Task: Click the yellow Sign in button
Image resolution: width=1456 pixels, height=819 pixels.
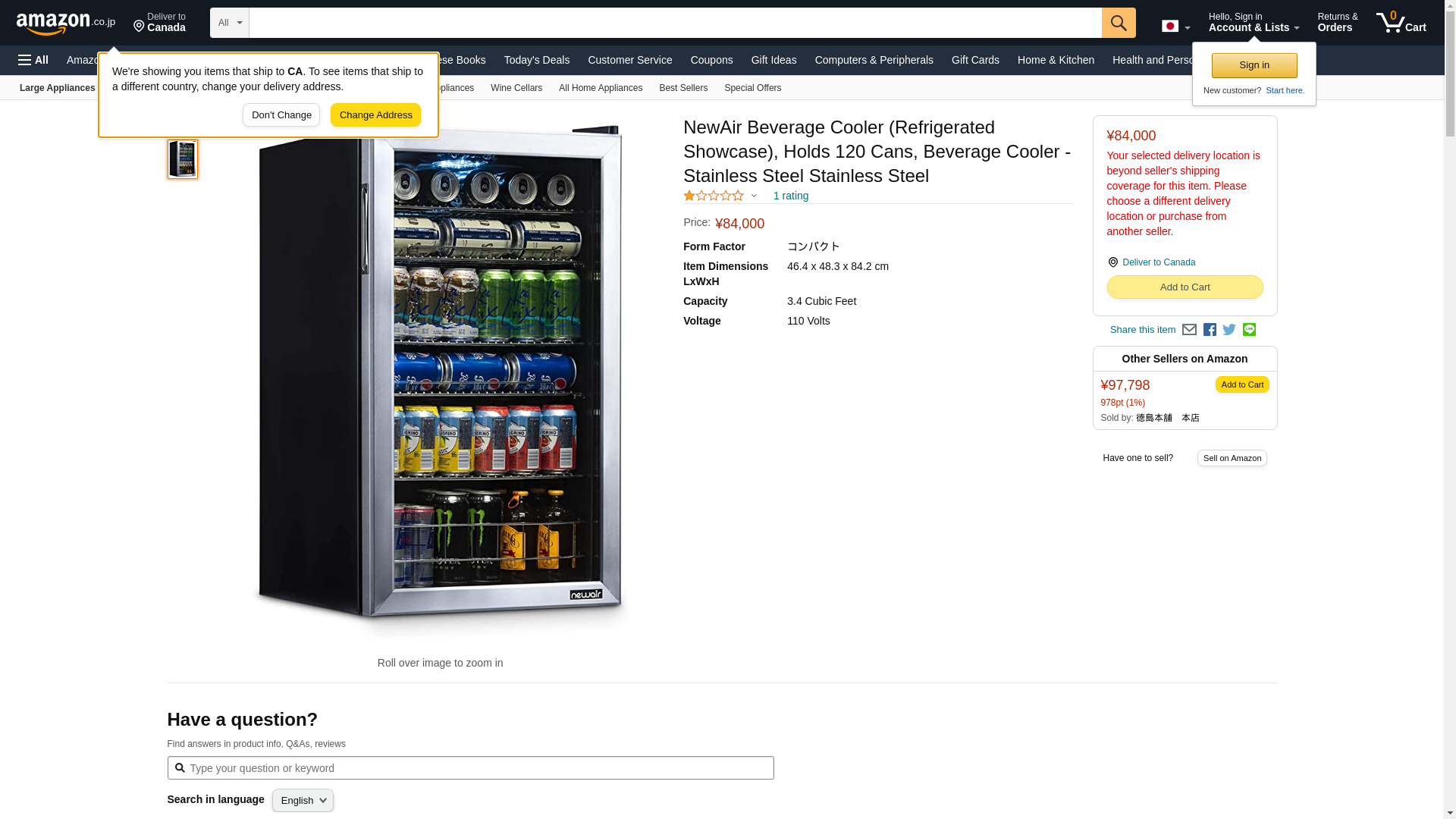Action: click(x=1254, y=65)
